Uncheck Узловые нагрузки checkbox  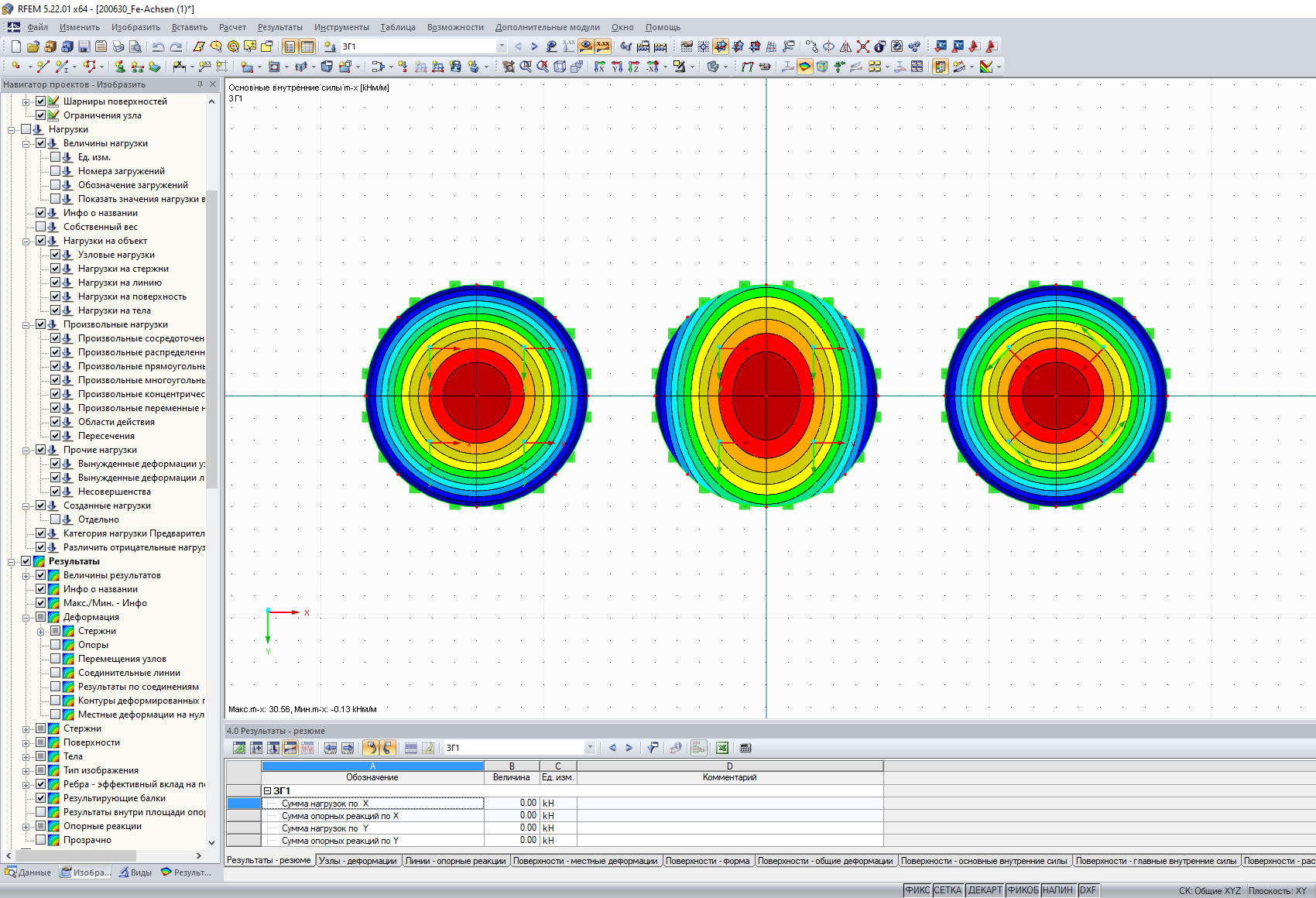point(56,255)
